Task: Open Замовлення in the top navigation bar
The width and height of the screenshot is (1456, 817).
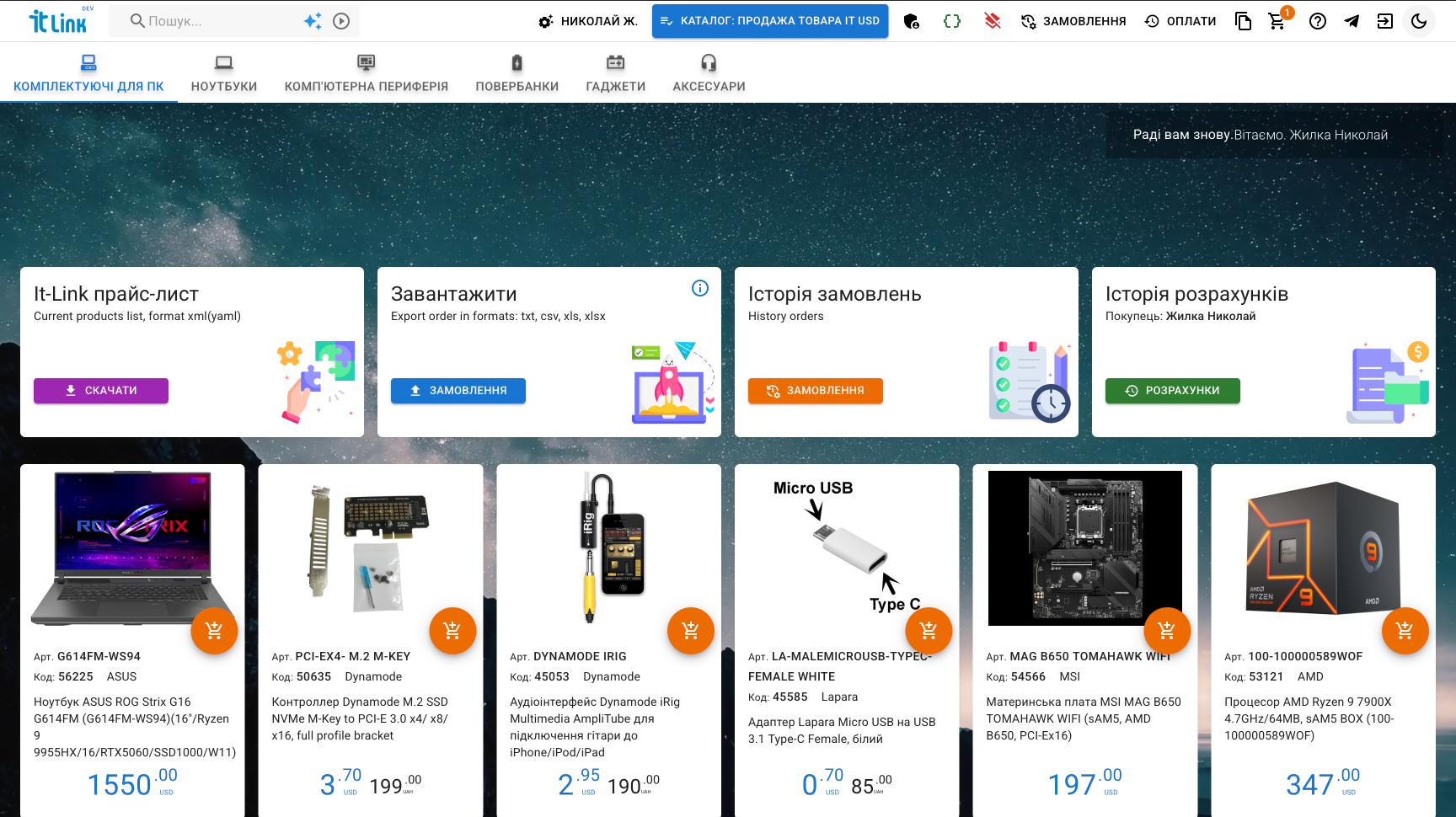Action: (1073, 21)
